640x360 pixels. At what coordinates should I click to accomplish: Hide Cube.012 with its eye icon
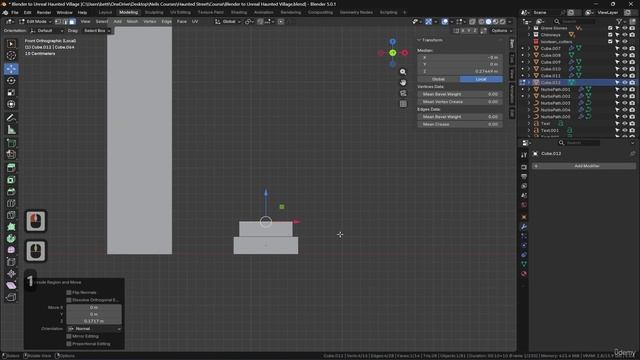click(x=624, y=82)
